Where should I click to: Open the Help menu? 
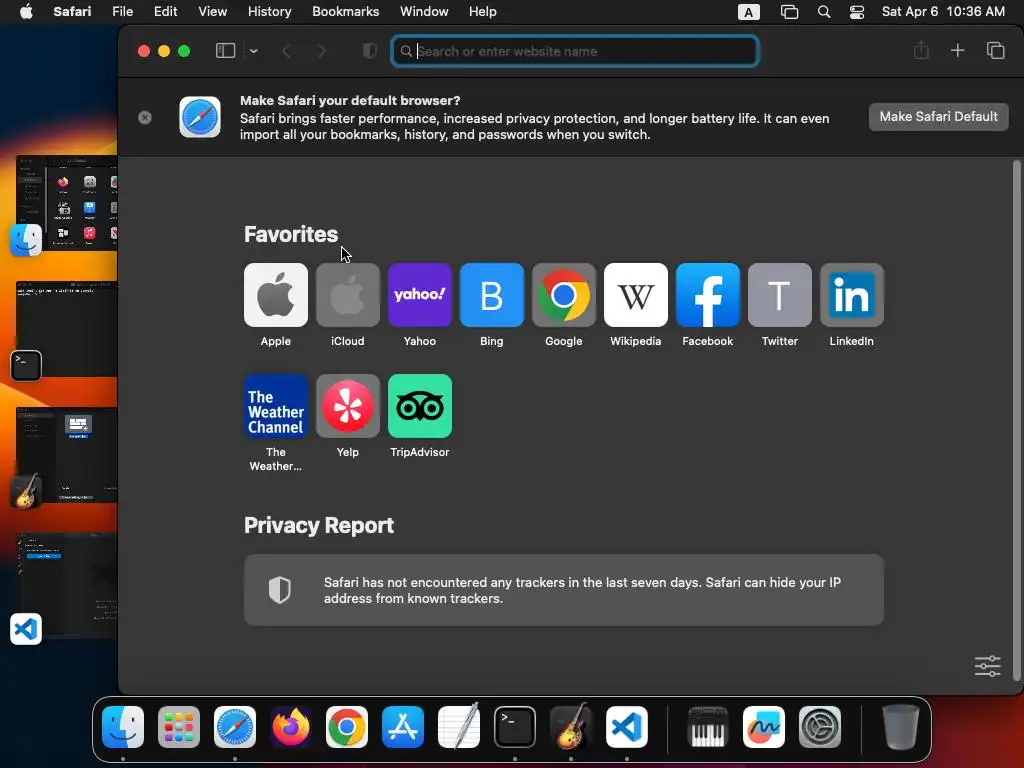(x=483, y=12)
